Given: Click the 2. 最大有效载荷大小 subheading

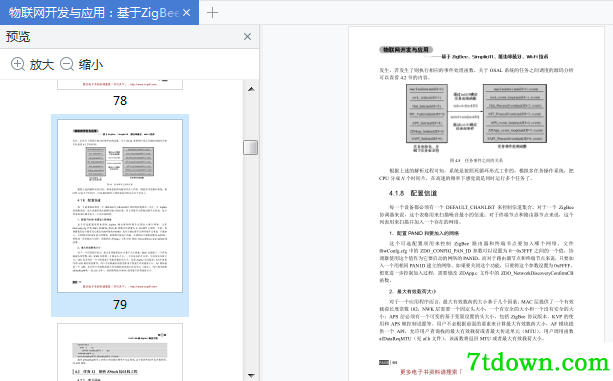Looking at the screenshot, I should click(412, 292).
